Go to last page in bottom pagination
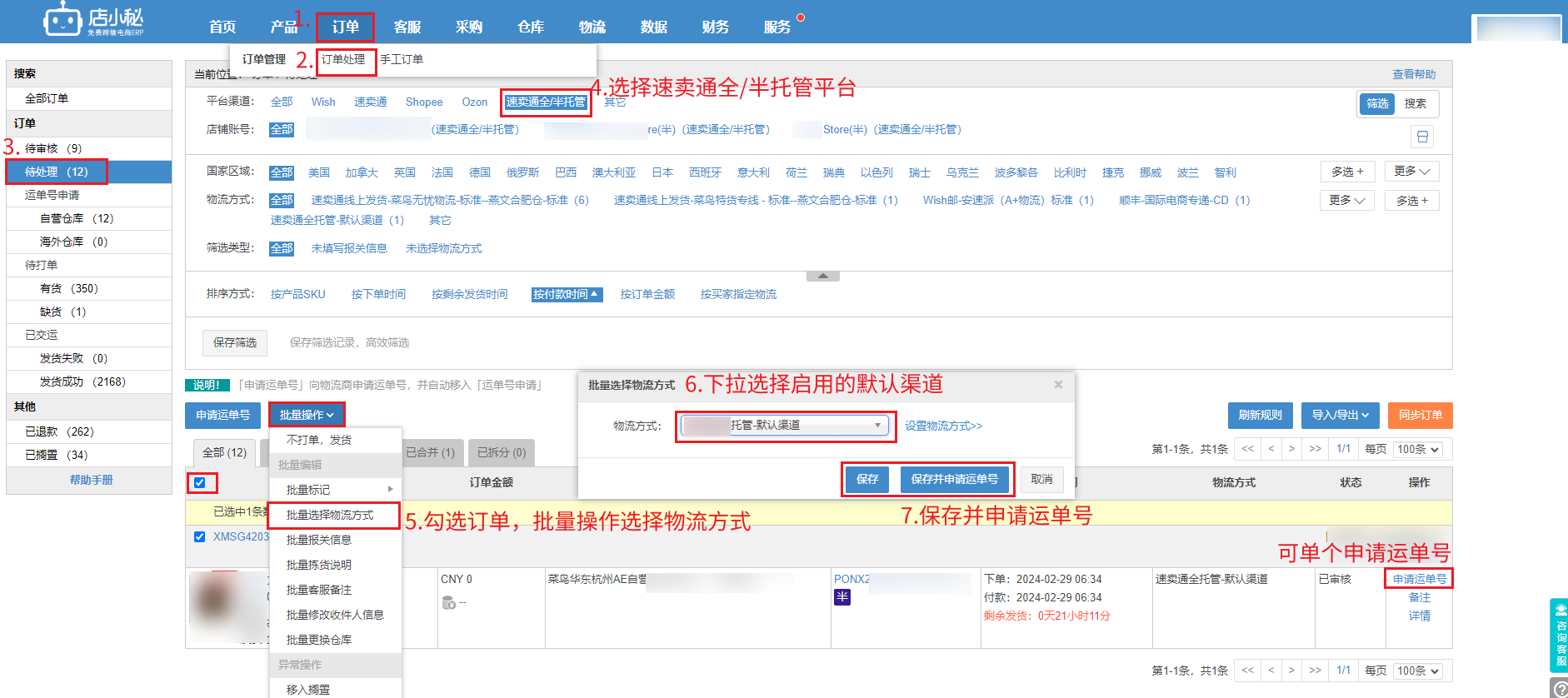Image resolution: width=1568 pixels, height=698 pixels. (x=1315, y=671)
